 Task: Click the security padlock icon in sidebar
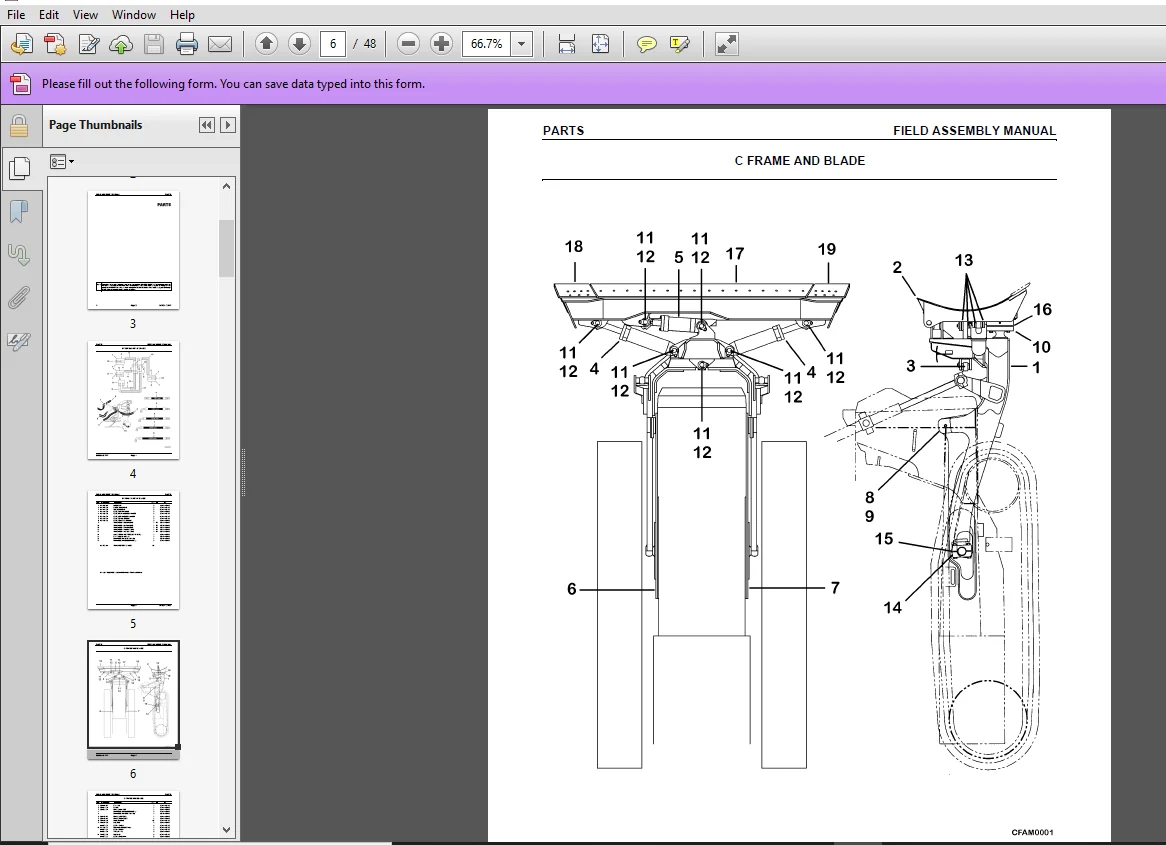19,126
